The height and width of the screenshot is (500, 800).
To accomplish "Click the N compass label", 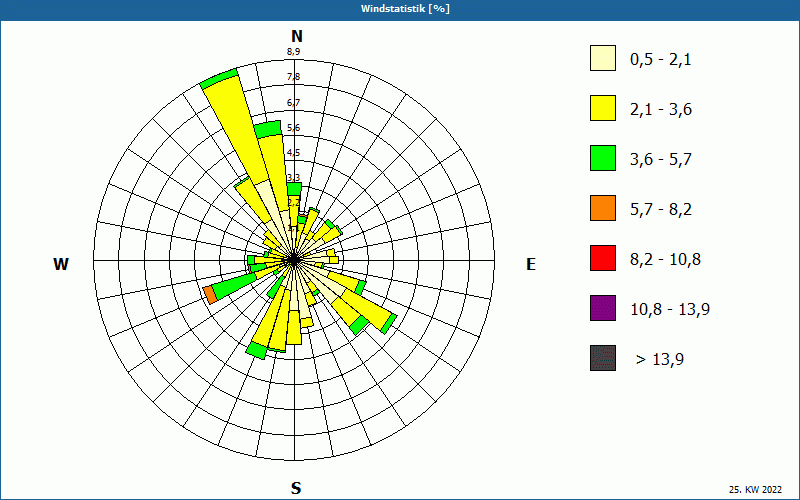I will 297,36.
